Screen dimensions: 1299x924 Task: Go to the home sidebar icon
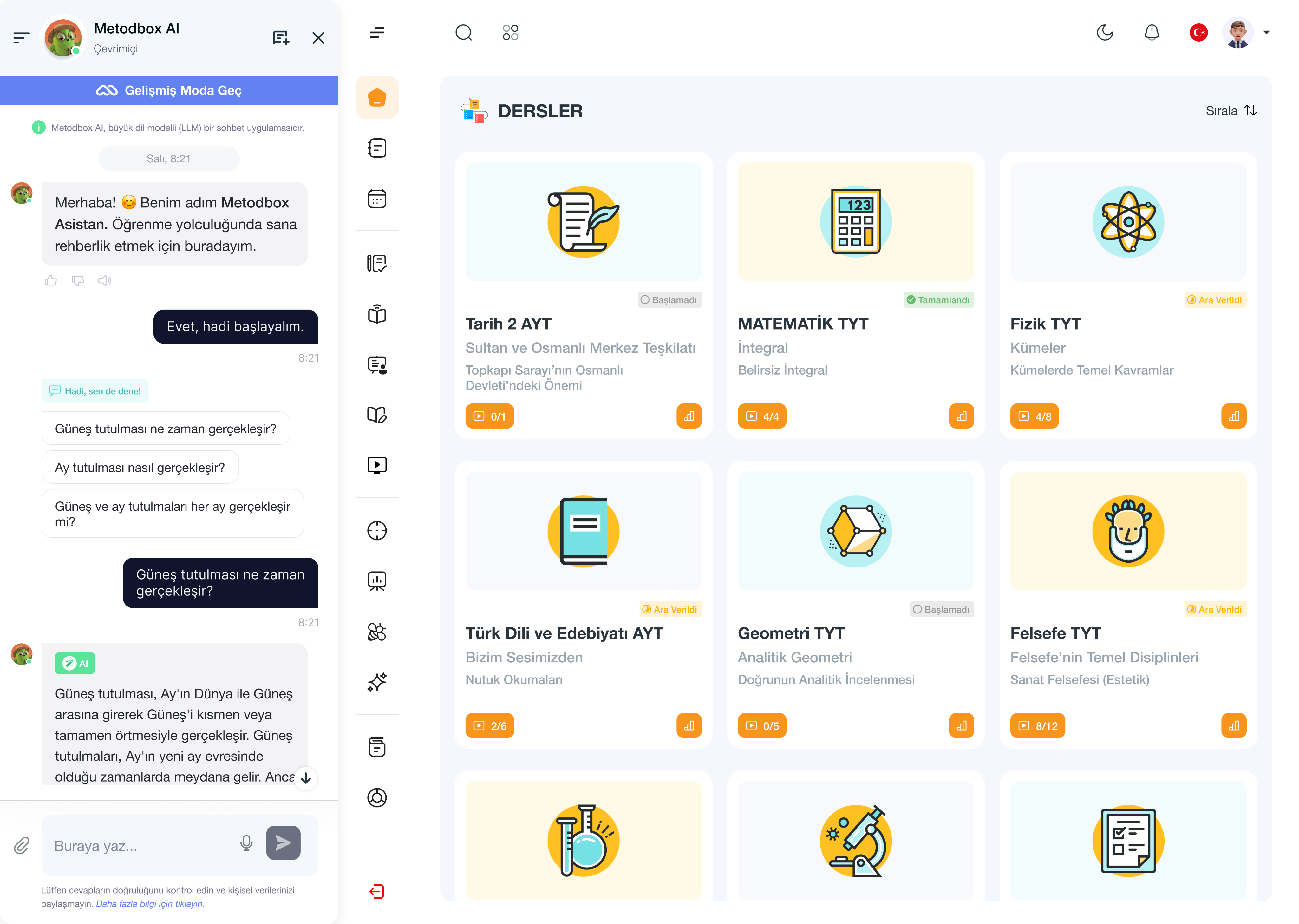(x=377, y=97)
